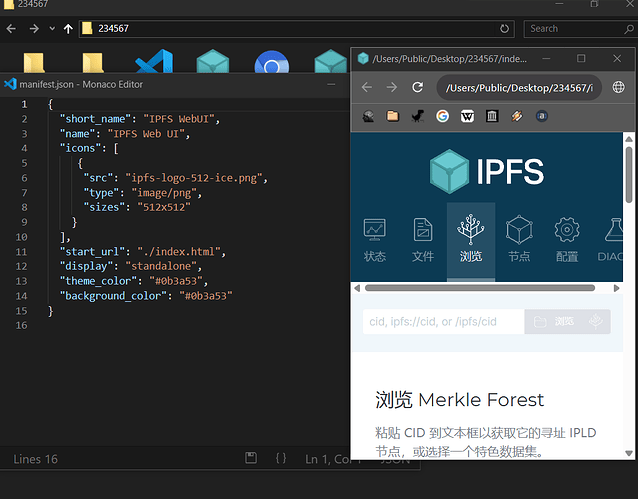Click the 234567 Explorer address path
The image size is (638, 499).
(114, 28)
